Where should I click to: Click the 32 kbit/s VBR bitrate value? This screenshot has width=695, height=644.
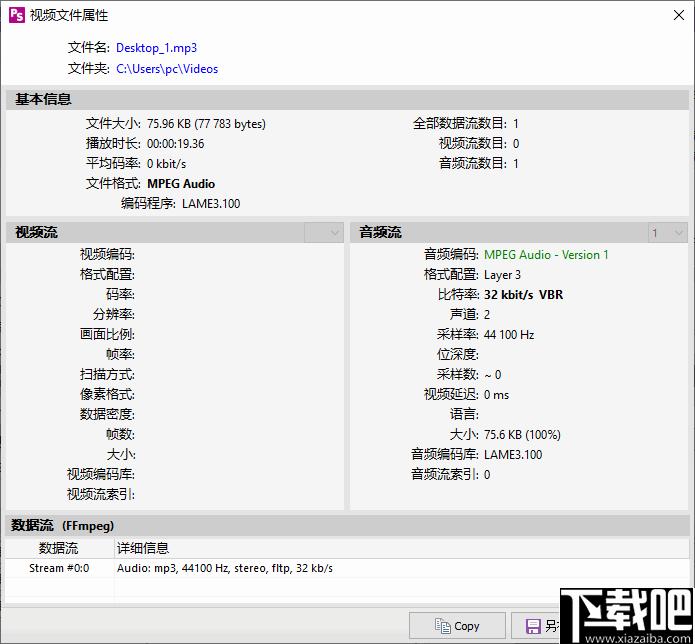523,295
